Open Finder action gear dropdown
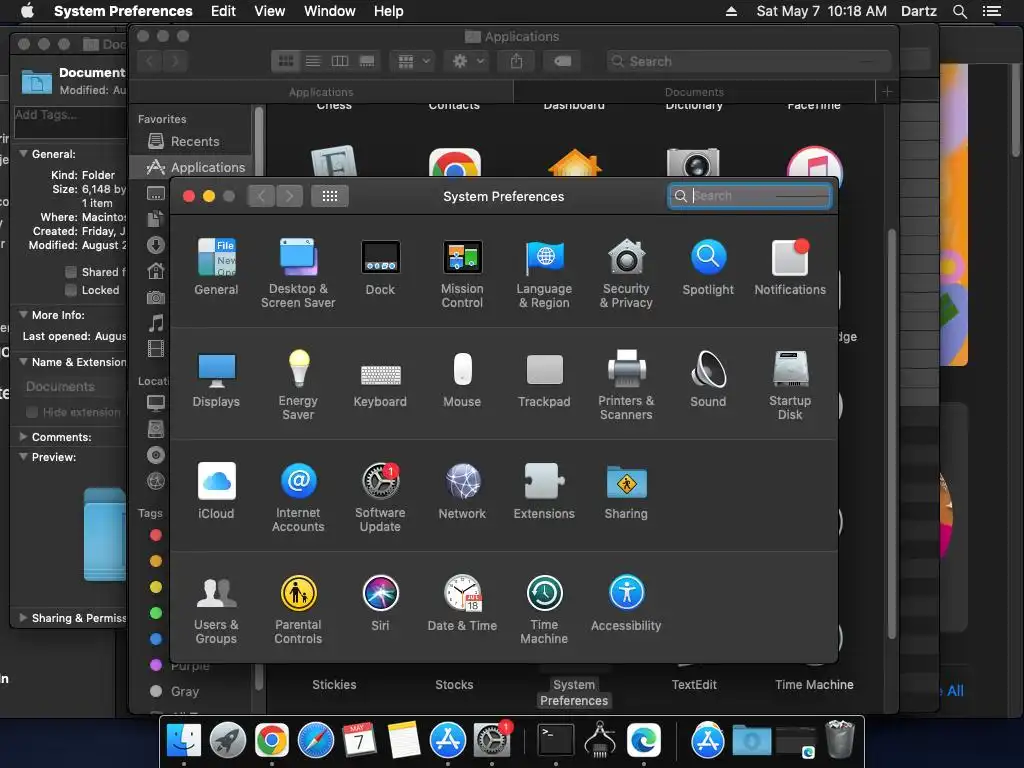This screenshot has height=768, width=1024. (467, 61)
